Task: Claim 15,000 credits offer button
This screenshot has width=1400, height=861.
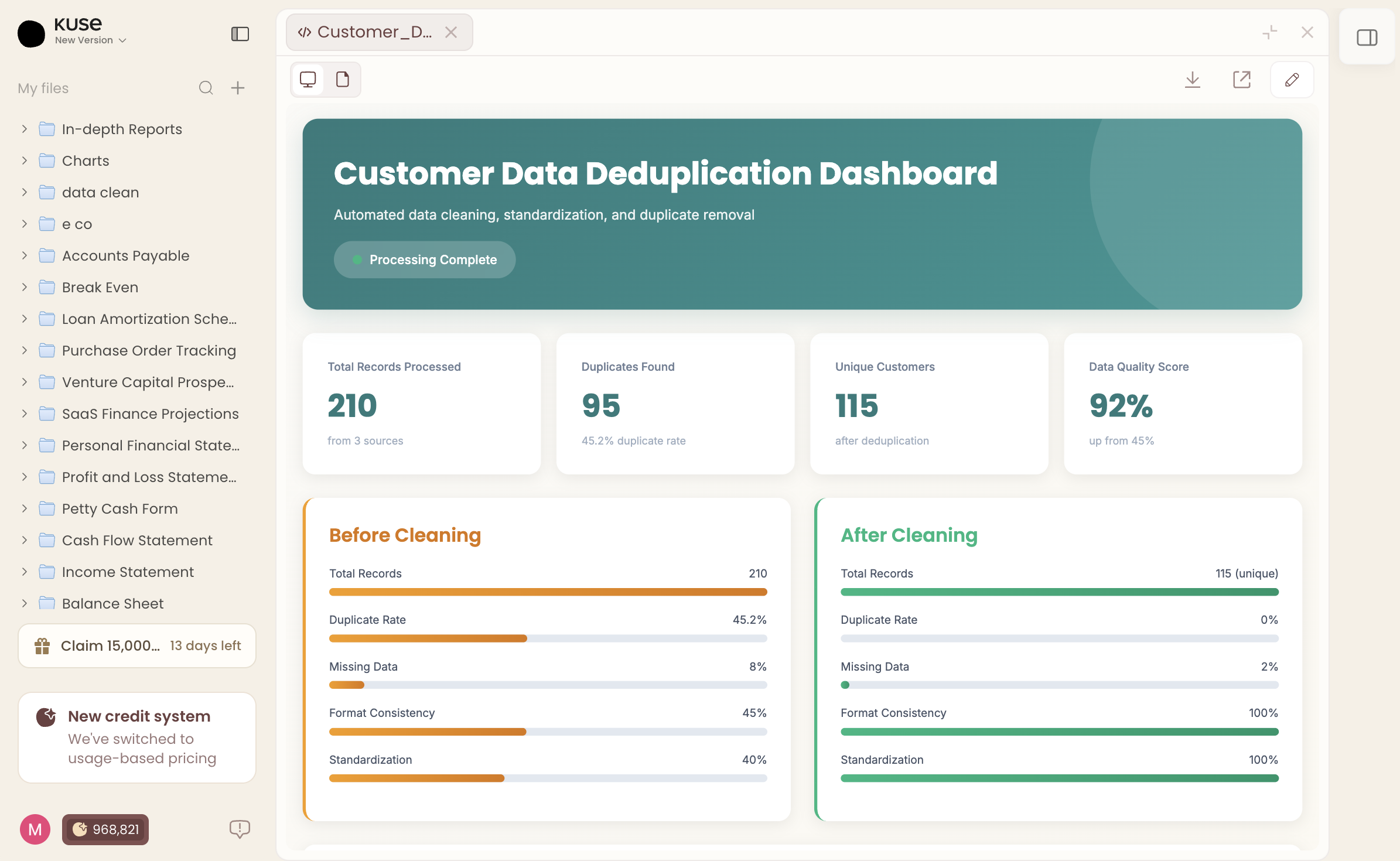Action: 137,645
